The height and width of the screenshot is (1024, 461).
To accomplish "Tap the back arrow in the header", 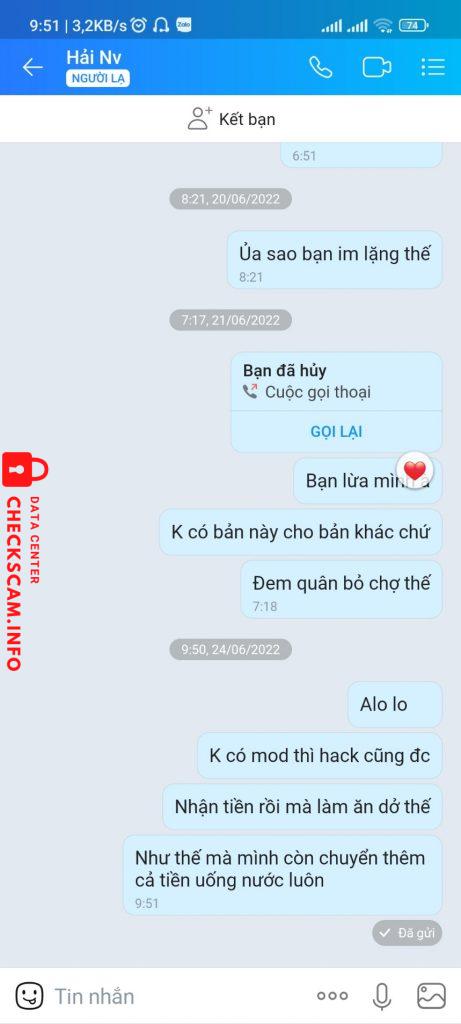I will pyautogui.click(x=32, y=67).
